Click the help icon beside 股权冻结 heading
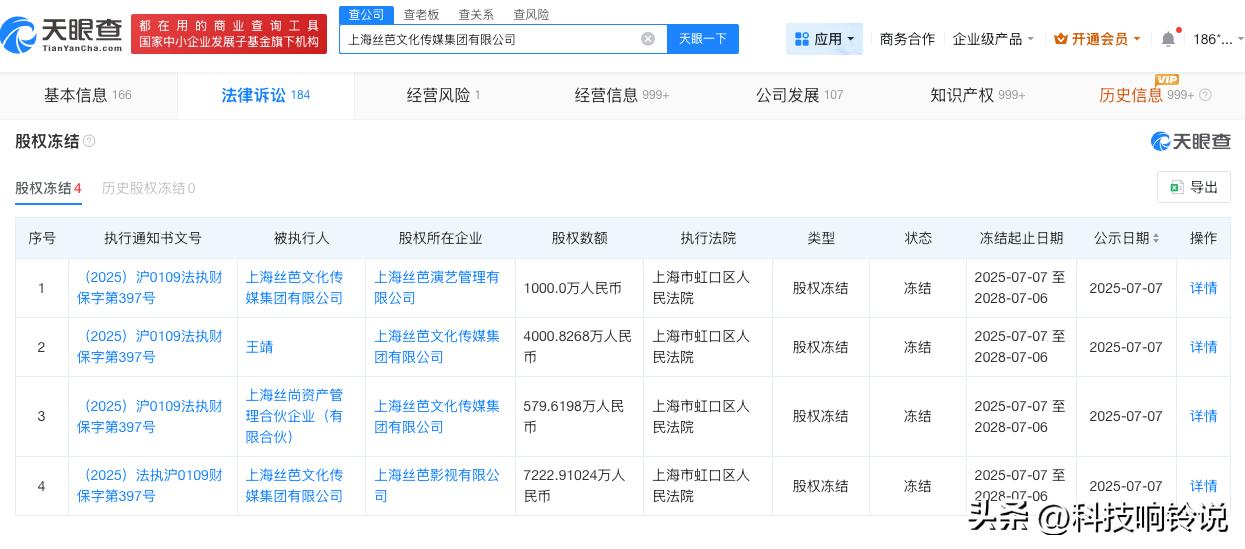 89,141
